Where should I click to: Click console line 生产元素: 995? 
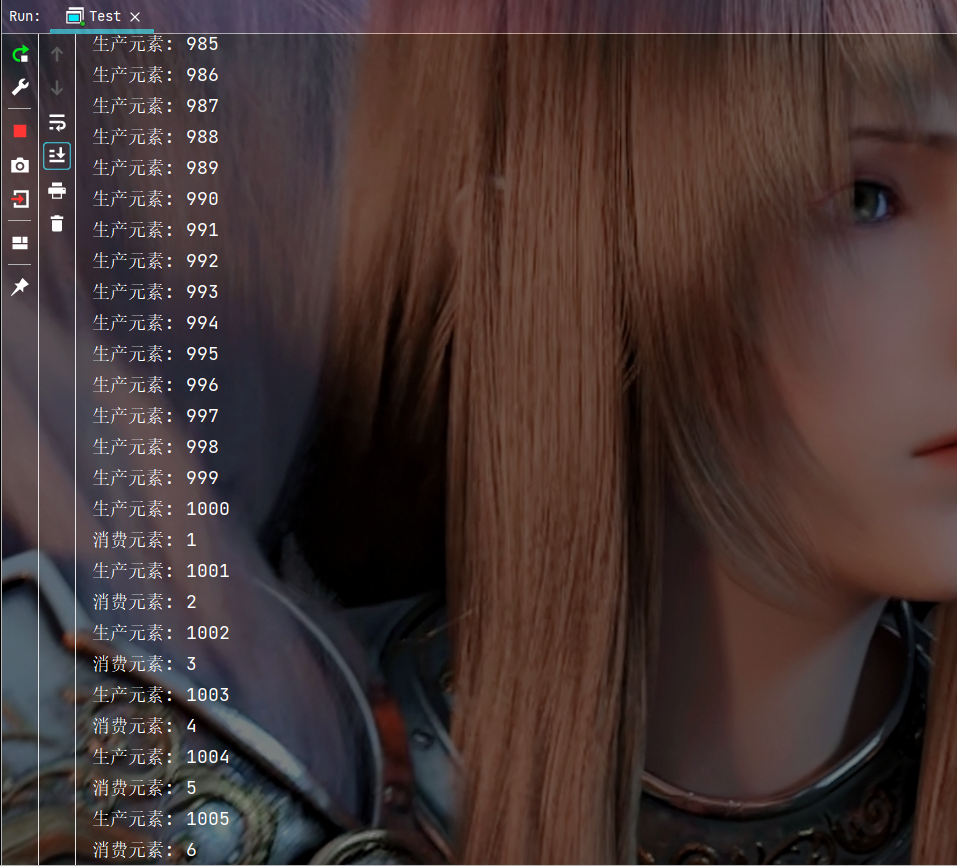(156, 354)
